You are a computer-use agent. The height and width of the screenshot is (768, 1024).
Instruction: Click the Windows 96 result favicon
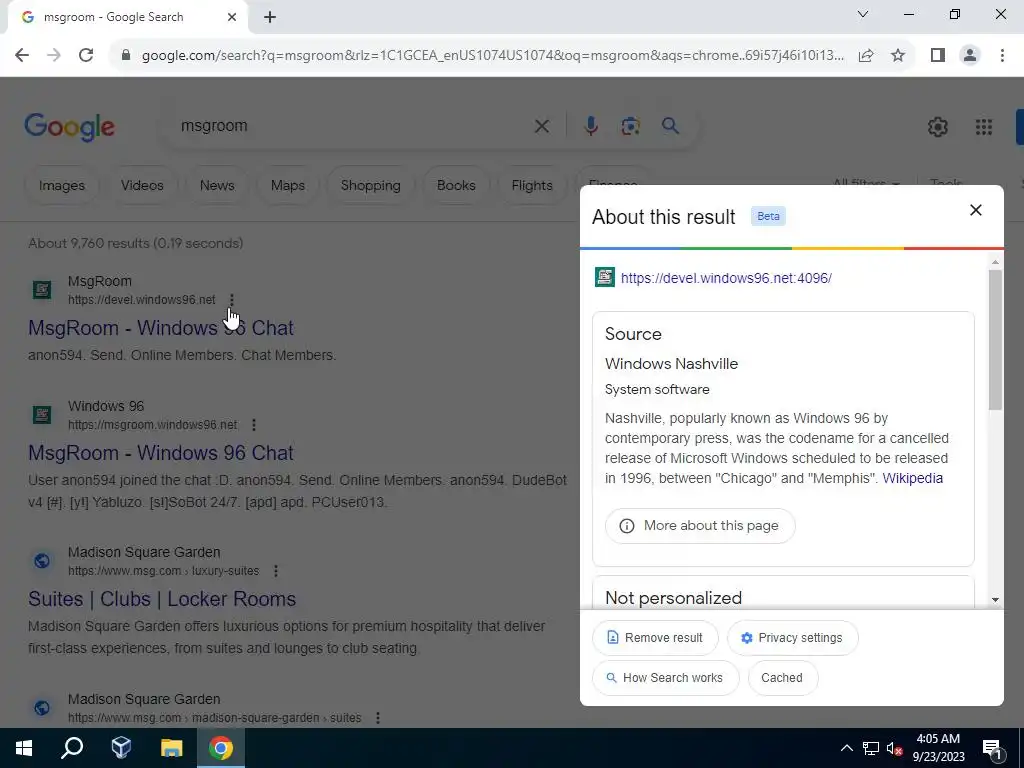coord(42,415)
